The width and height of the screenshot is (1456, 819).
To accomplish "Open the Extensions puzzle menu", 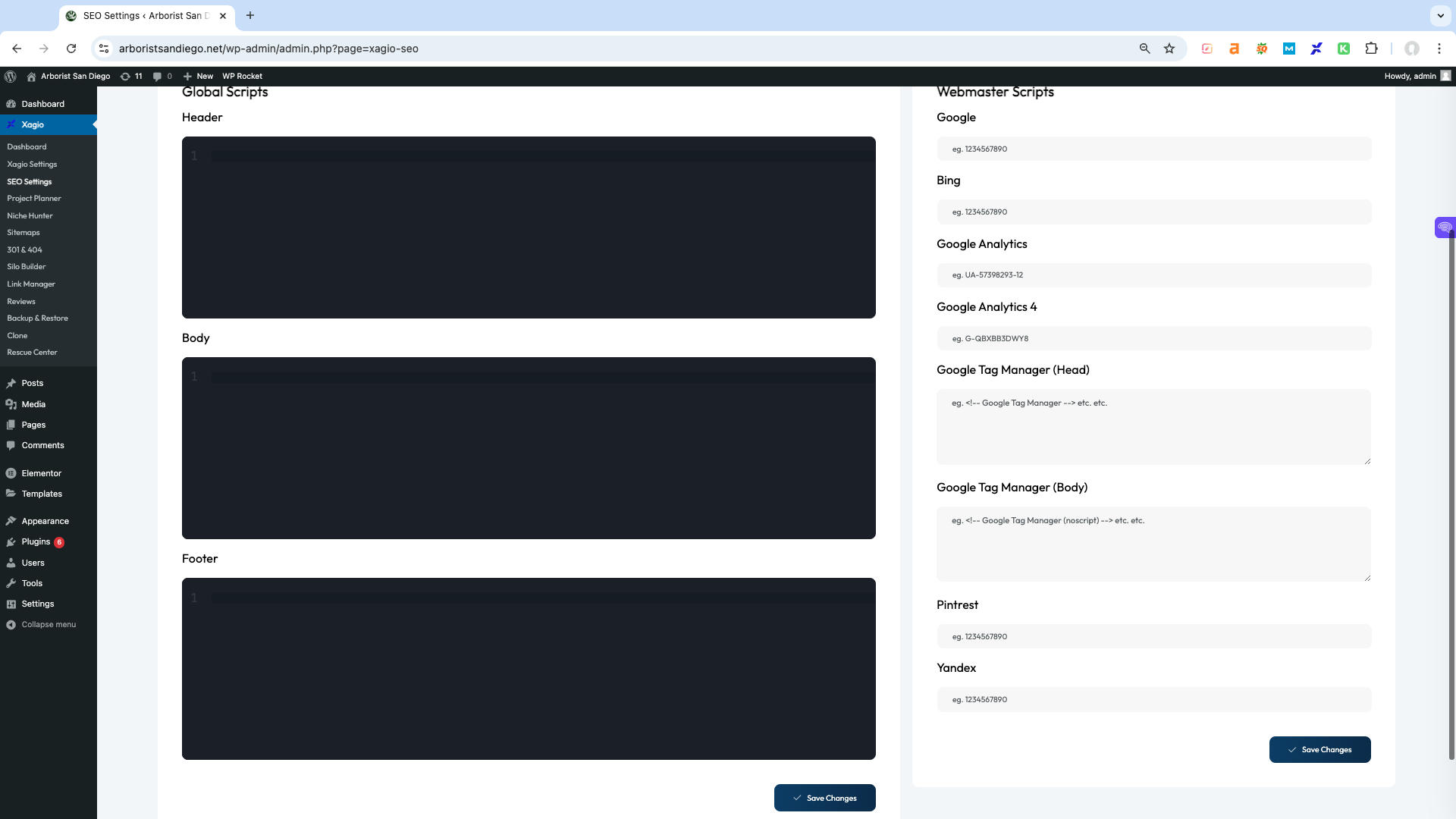I will (x=1371, y=49).
